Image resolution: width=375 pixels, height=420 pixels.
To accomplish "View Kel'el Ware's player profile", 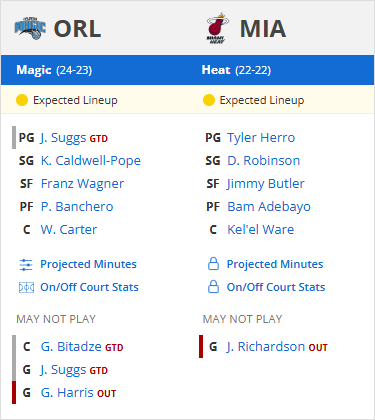I will tap(261, 230).
